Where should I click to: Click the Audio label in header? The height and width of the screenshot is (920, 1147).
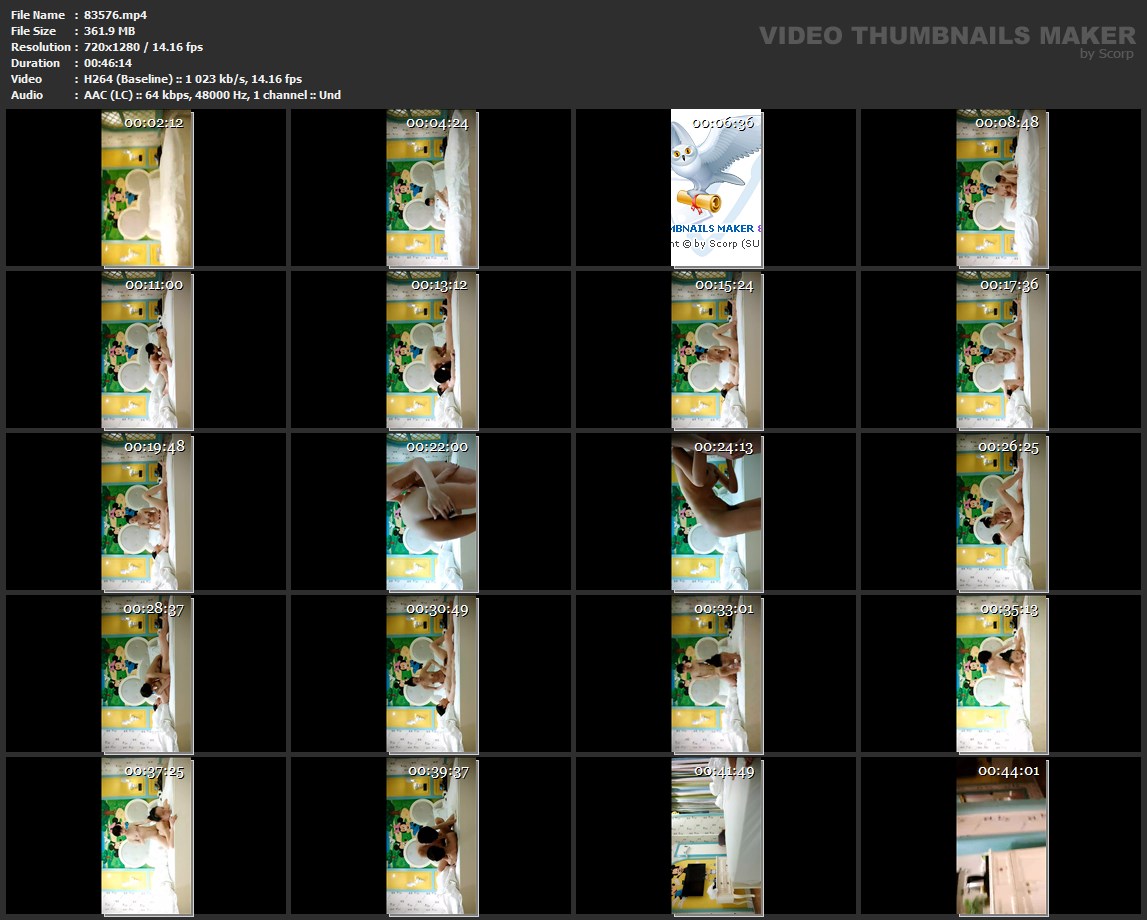26,95
